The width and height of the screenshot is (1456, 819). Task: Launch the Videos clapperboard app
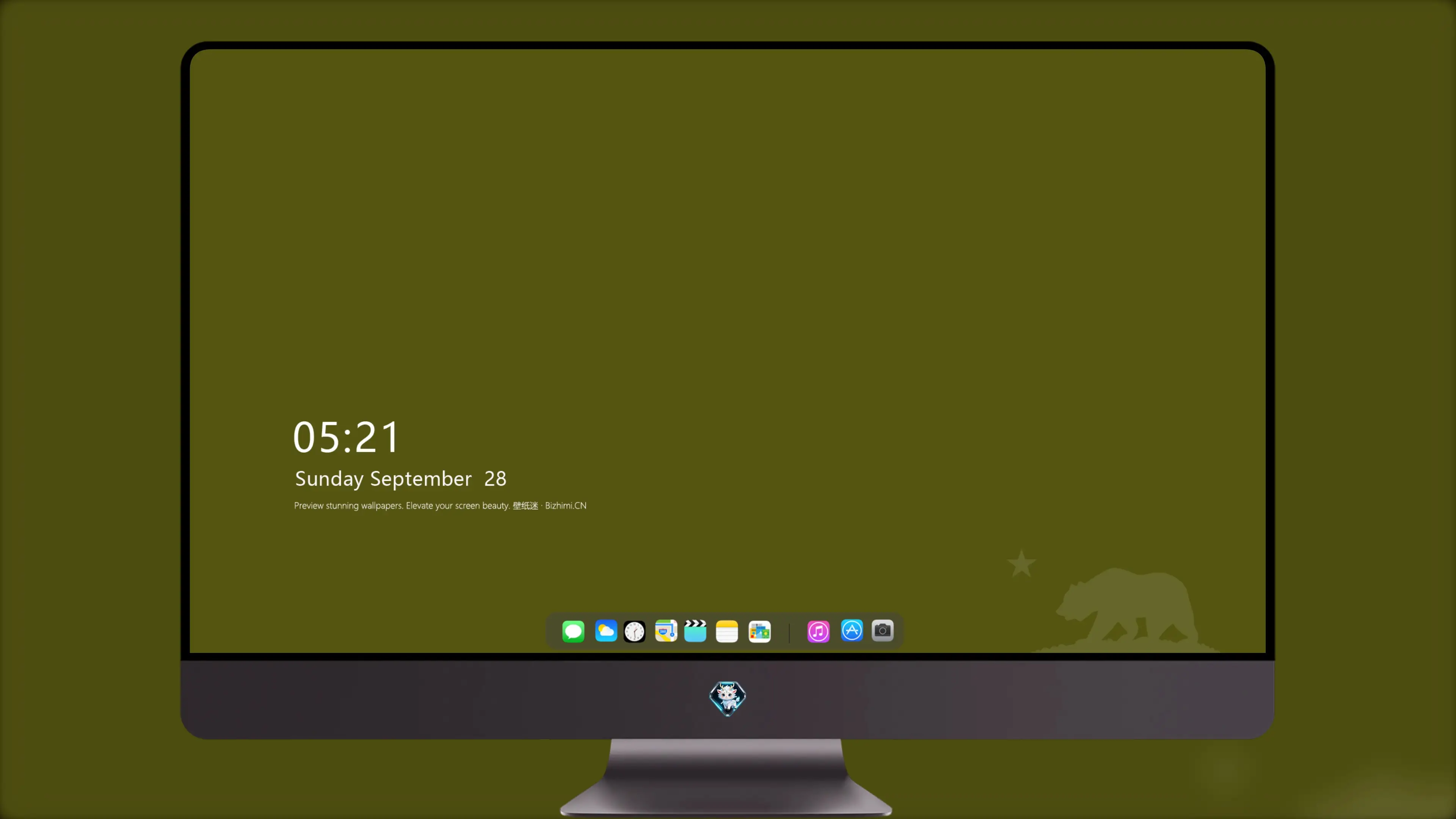[x=695, y=631]
